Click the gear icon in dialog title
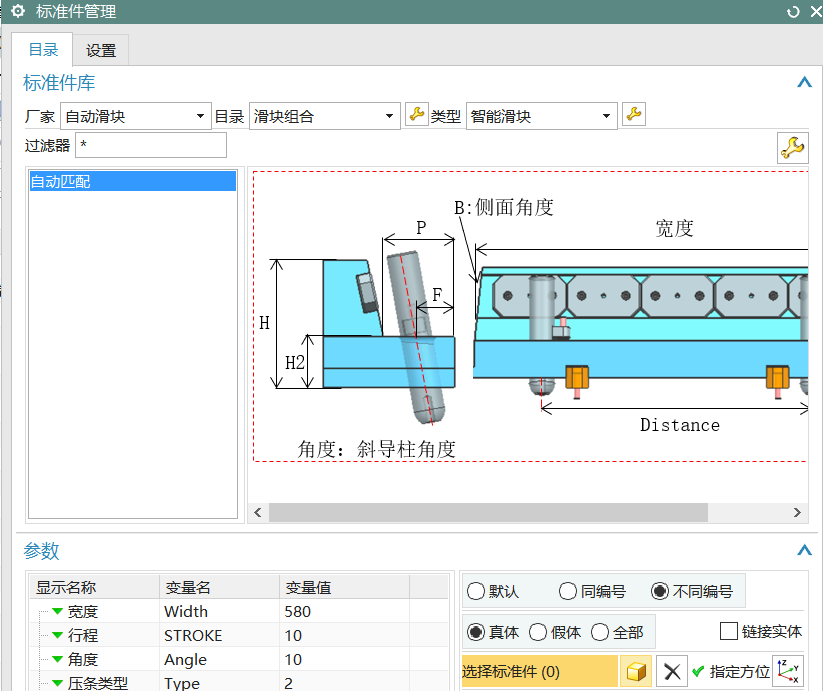The image size is (823, 691). click(x=18, y=11)
